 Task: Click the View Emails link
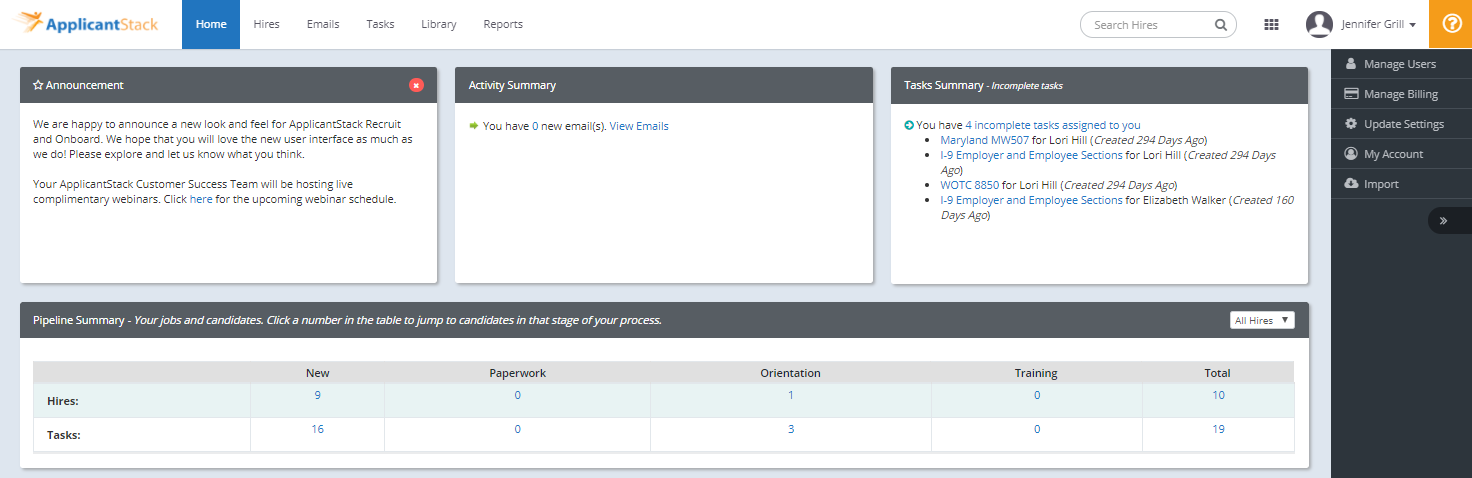point(639,126)
